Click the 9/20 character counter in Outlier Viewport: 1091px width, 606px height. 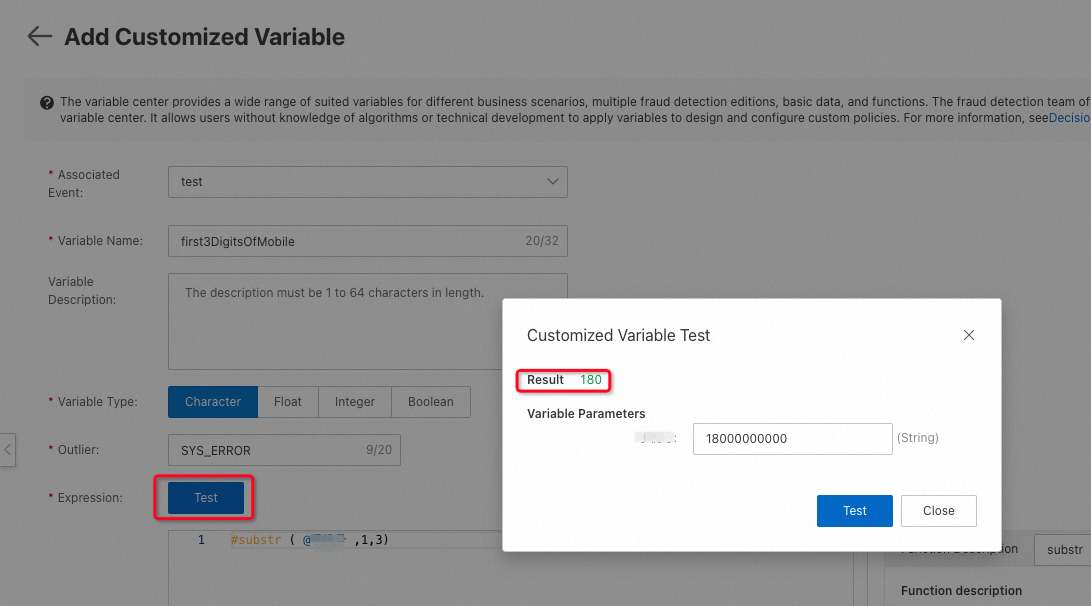tap(379, 450)
